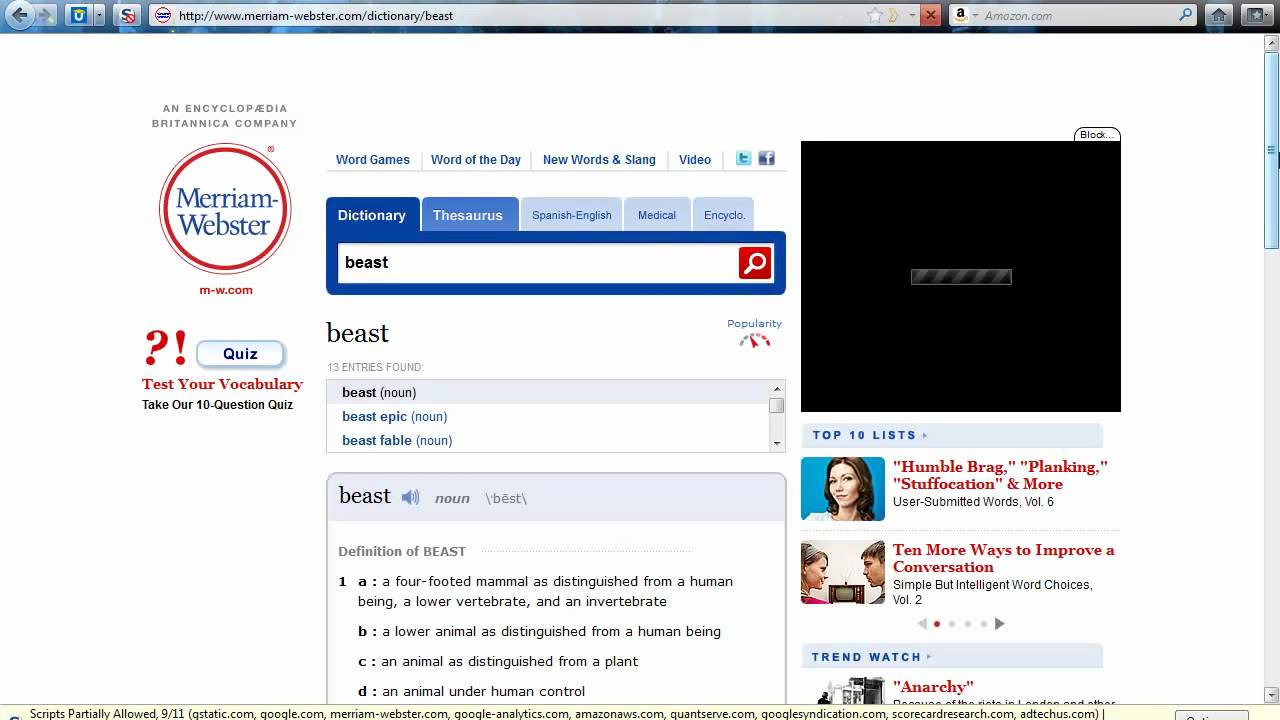The height and width of the screenshot is (720, 1280).
Task: Open Ten More Ways to Improve a Conversation
Action: tap(1003, 558)
